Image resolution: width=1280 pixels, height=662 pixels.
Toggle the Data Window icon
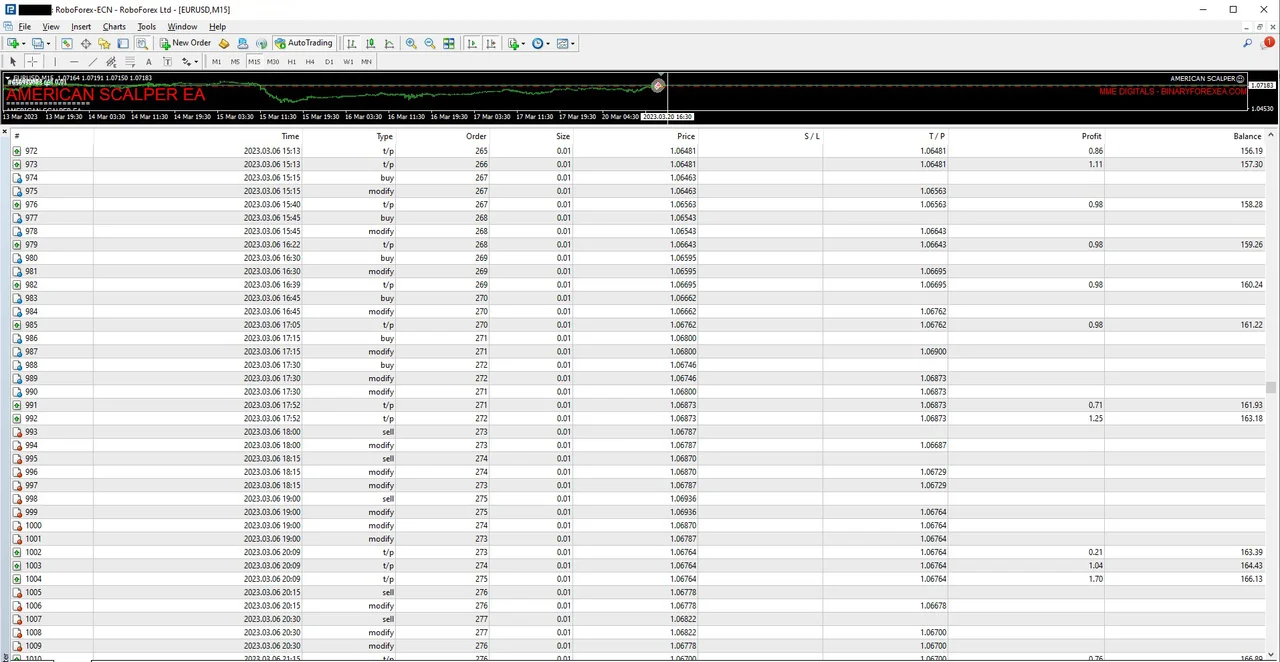click(86, 43)
